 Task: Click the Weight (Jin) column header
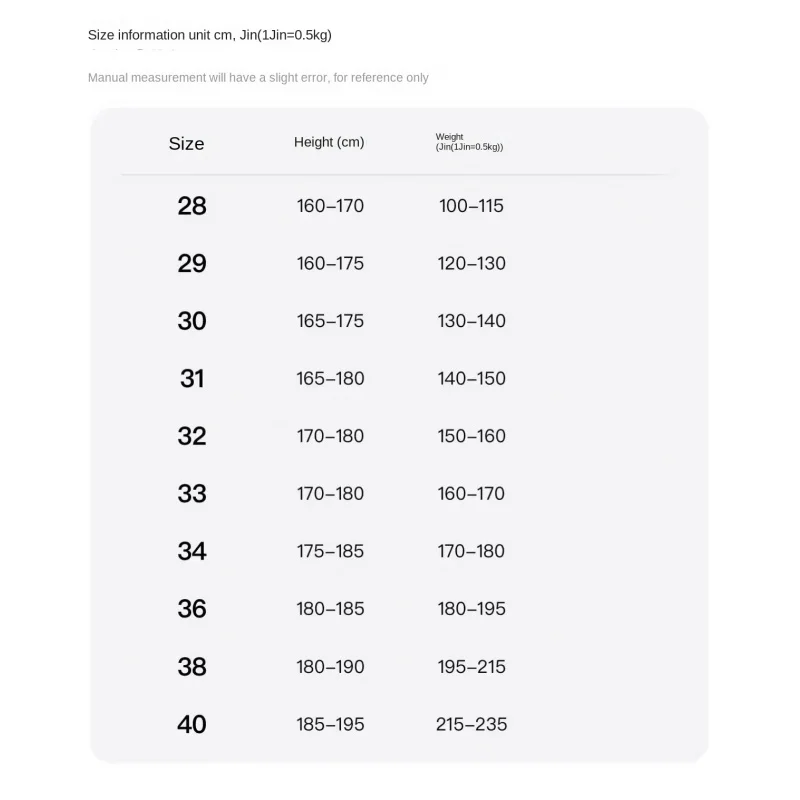469,142
